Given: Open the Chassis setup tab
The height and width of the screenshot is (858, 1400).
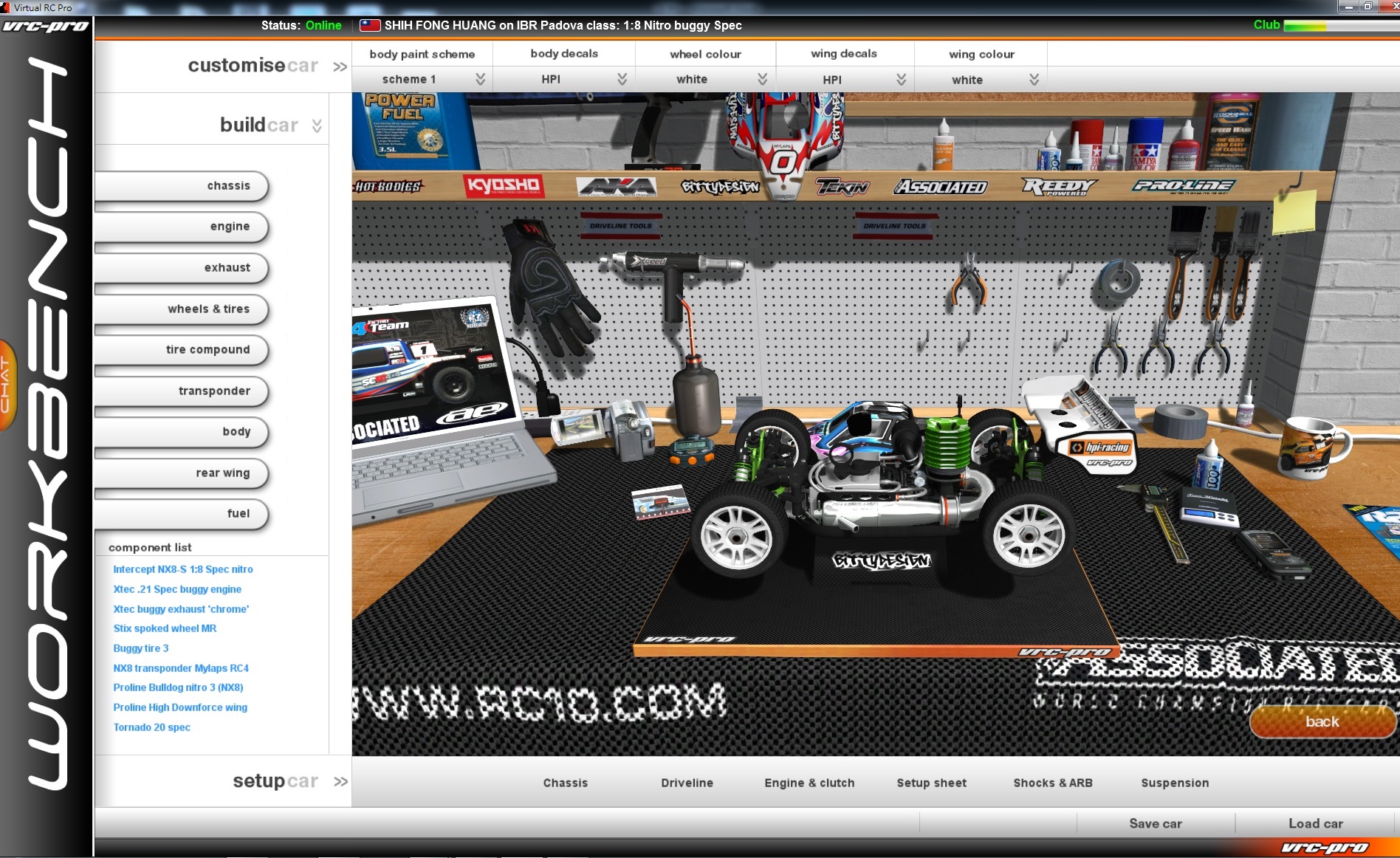Looking at the screenshot, I should click(x=566, y=783).
